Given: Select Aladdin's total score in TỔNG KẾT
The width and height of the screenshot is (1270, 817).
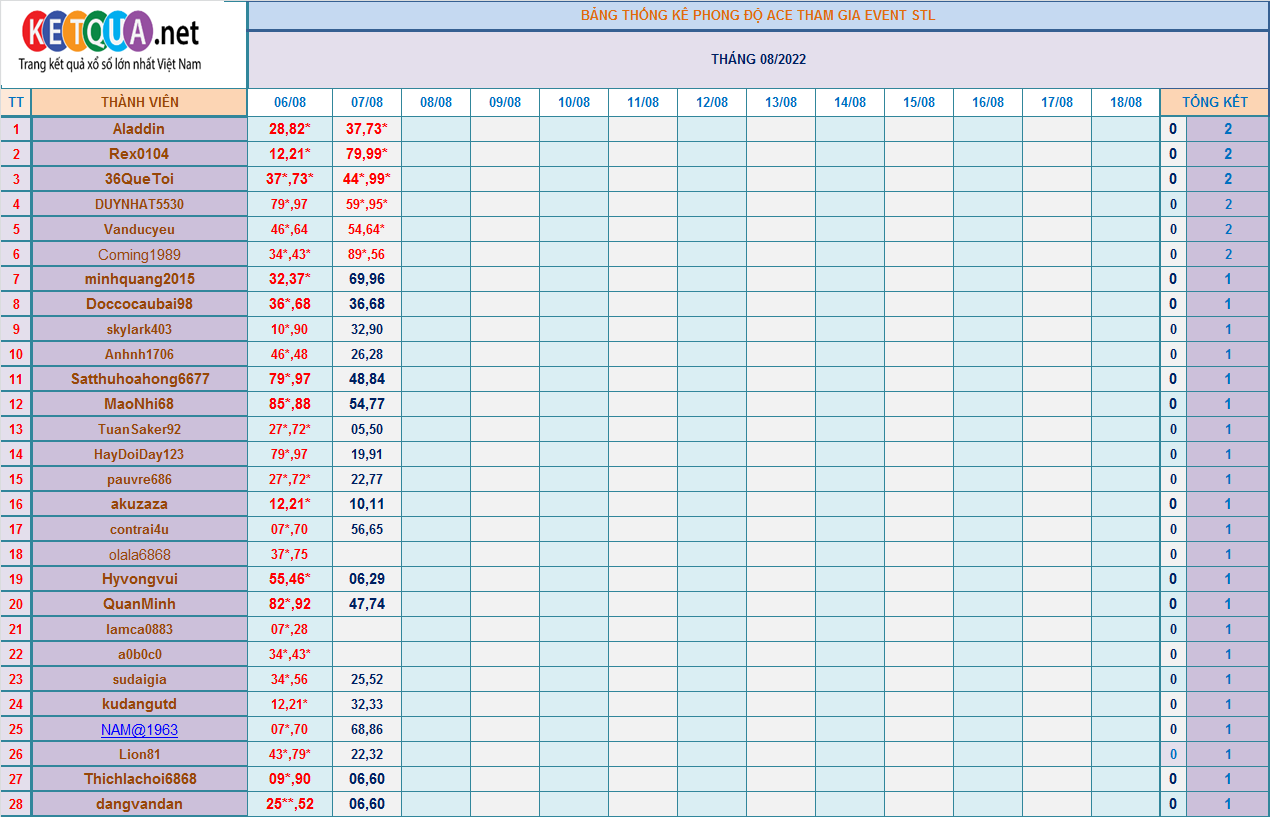Looking at the screenshot, I should (1227, 129).
